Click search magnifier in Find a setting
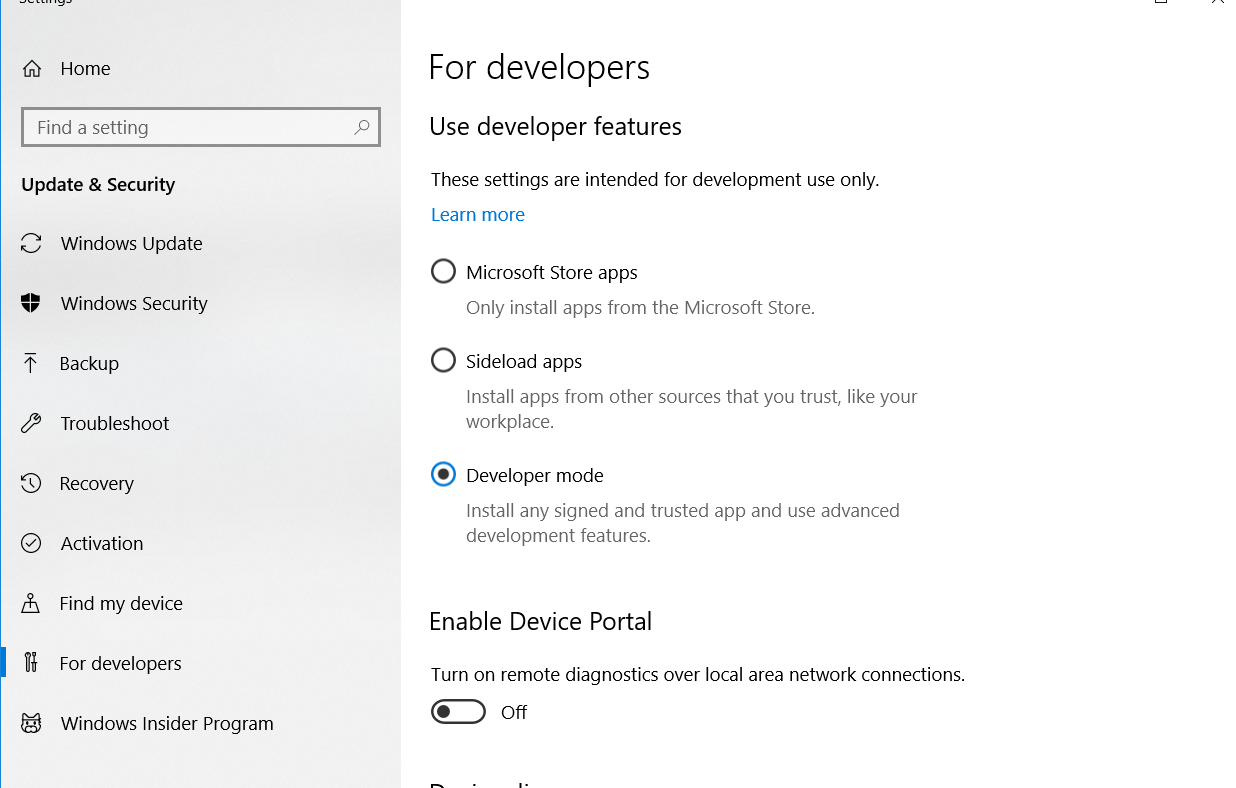This screenshot has width=1236, height=788. tap(362, 127)
